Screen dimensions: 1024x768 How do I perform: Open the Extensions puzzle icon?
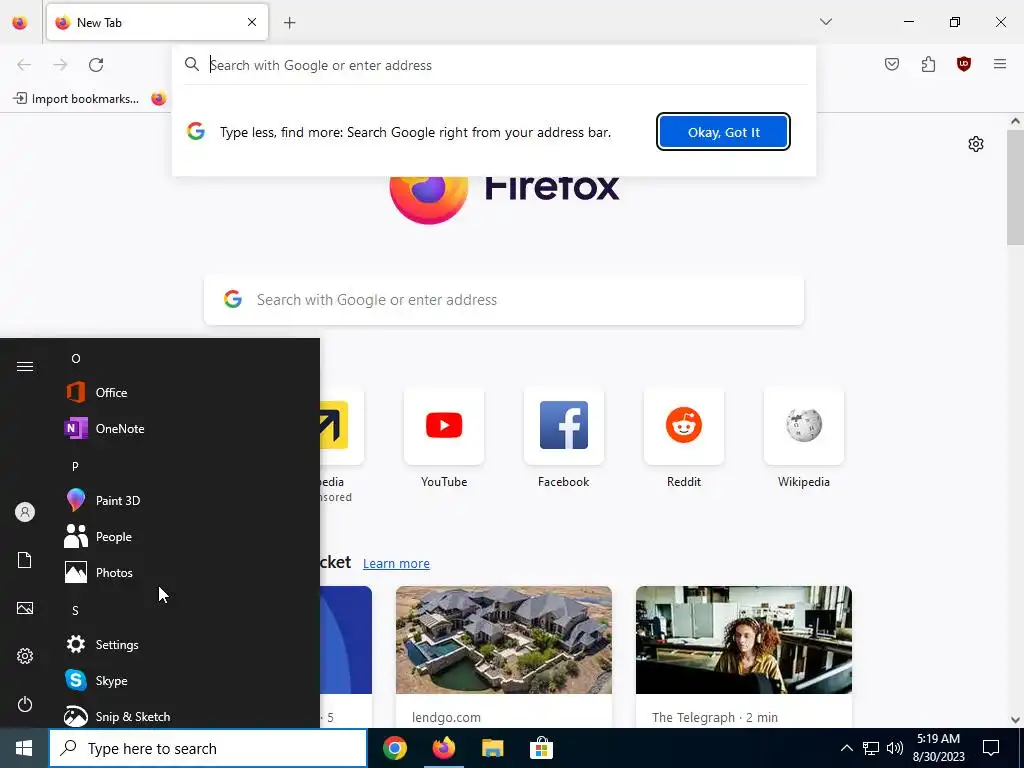point(928,64)
